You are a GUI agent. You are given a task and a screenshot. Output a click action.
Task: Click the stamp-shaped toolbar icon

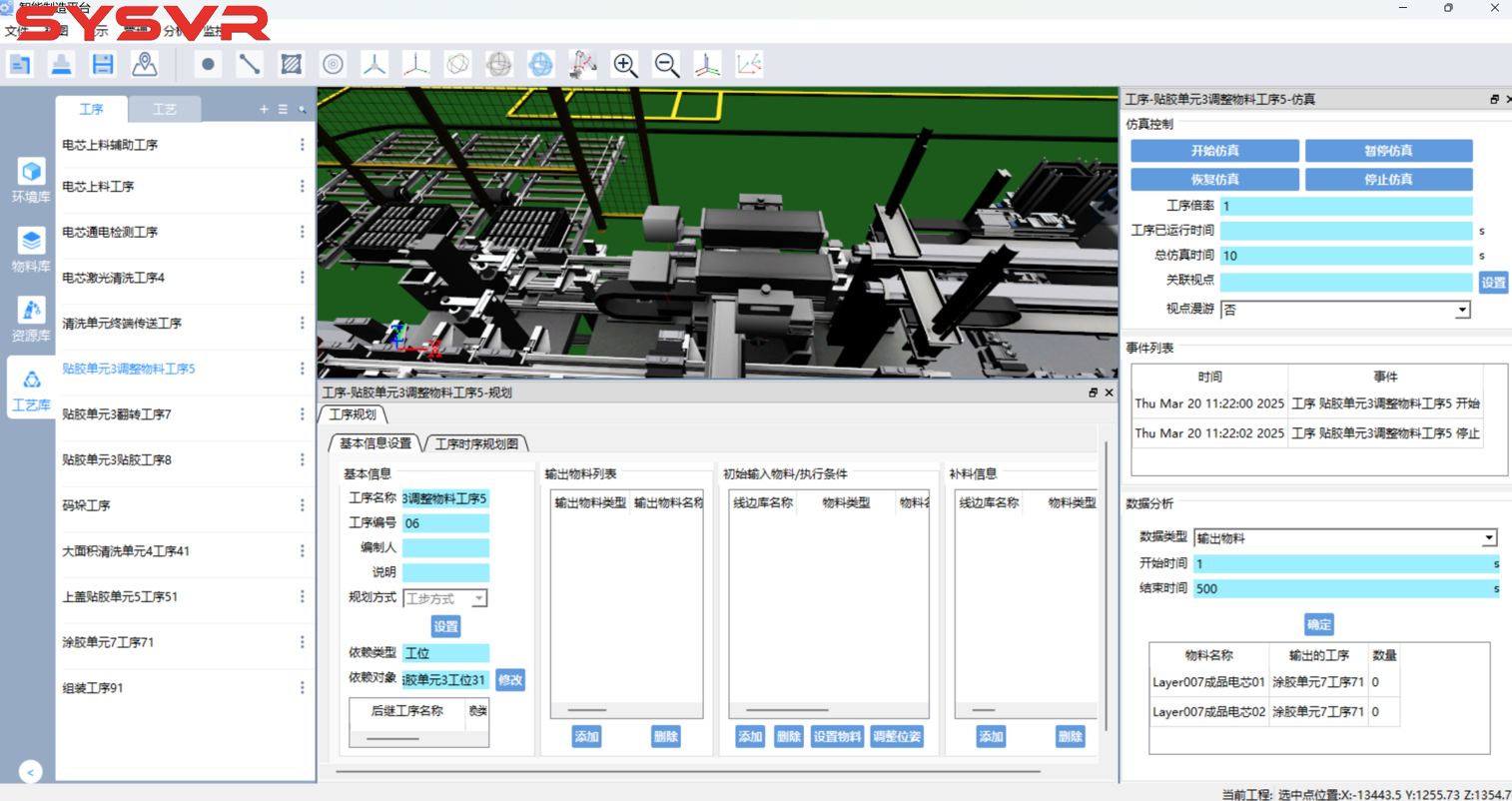tap(61, 65)
